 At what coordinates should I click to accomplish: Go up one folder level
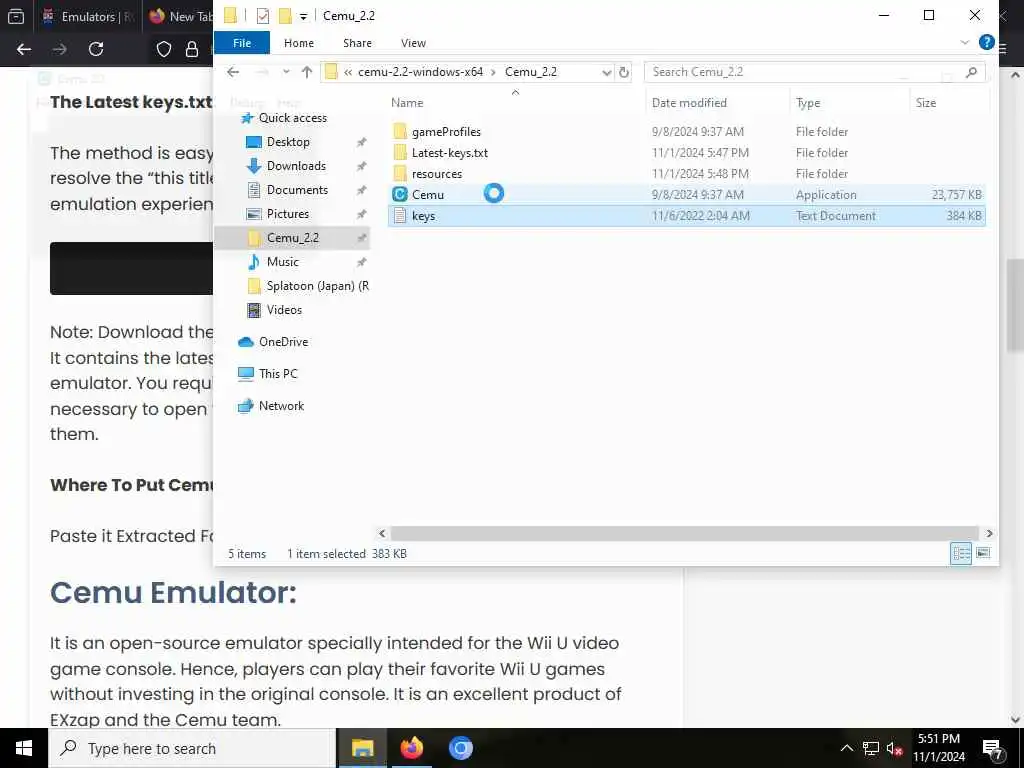[307, 72]
